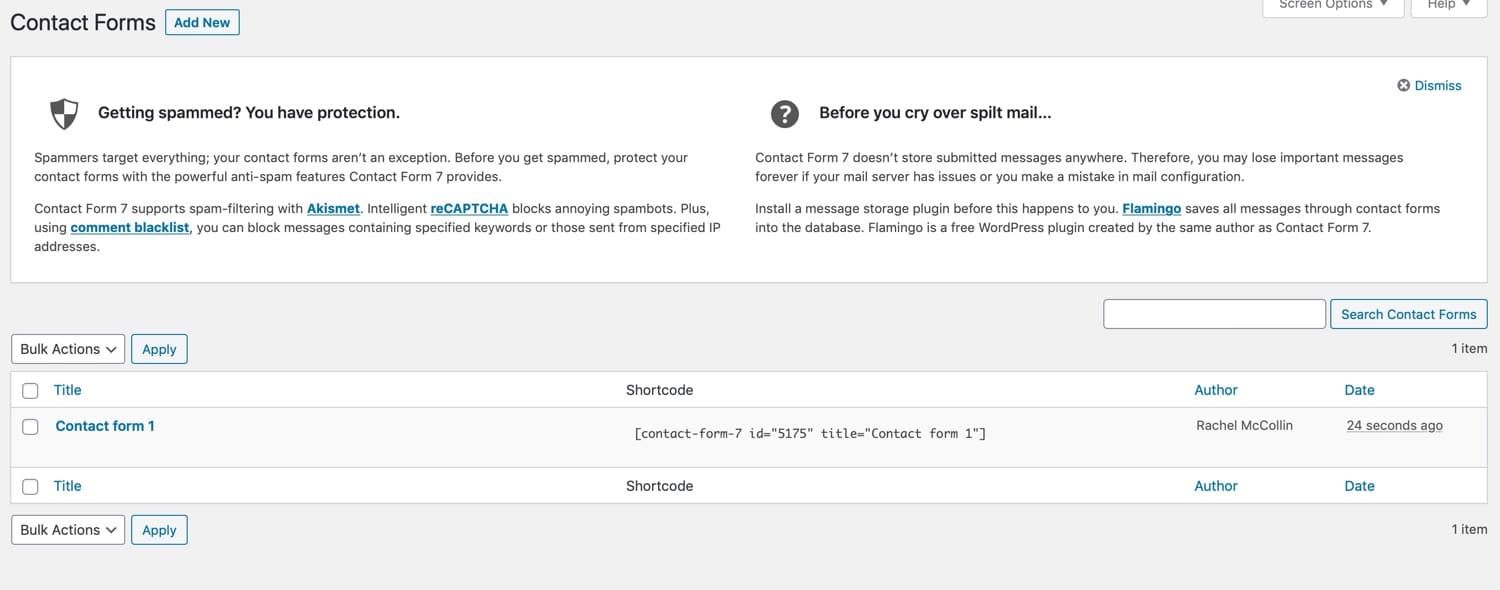Viewport: 1500px width, 590px height.
Task: Expand the Screen Options panel
Action: [x=1332, y=5]
